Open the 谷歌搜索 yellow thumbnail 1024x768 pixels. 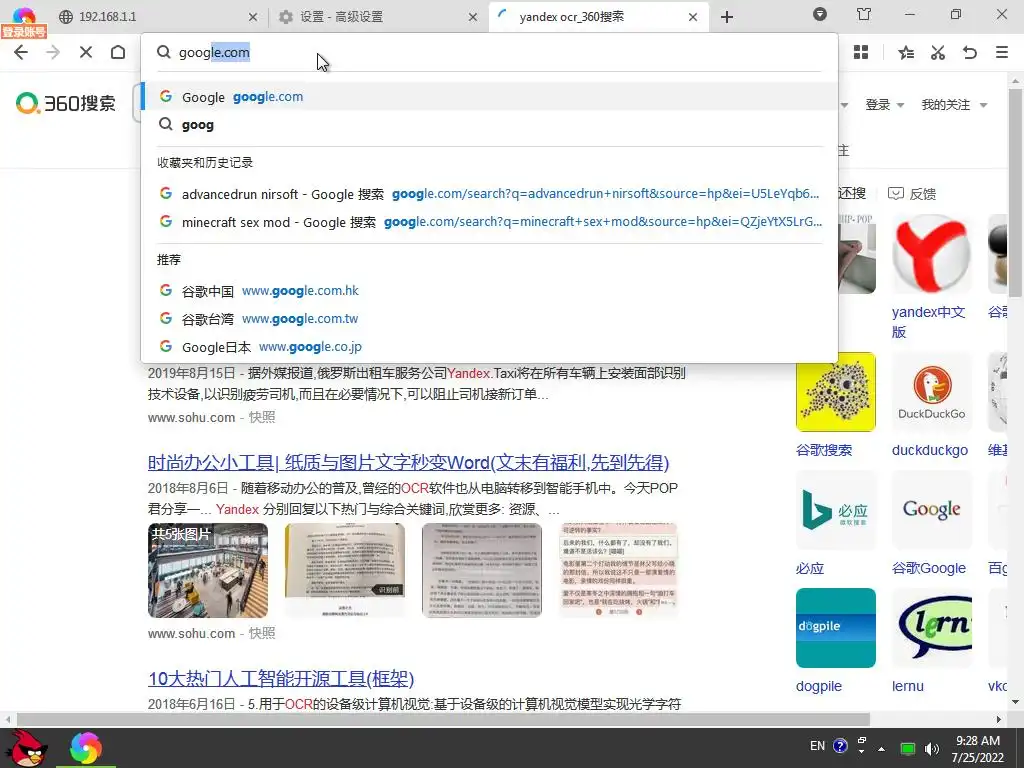835,392
